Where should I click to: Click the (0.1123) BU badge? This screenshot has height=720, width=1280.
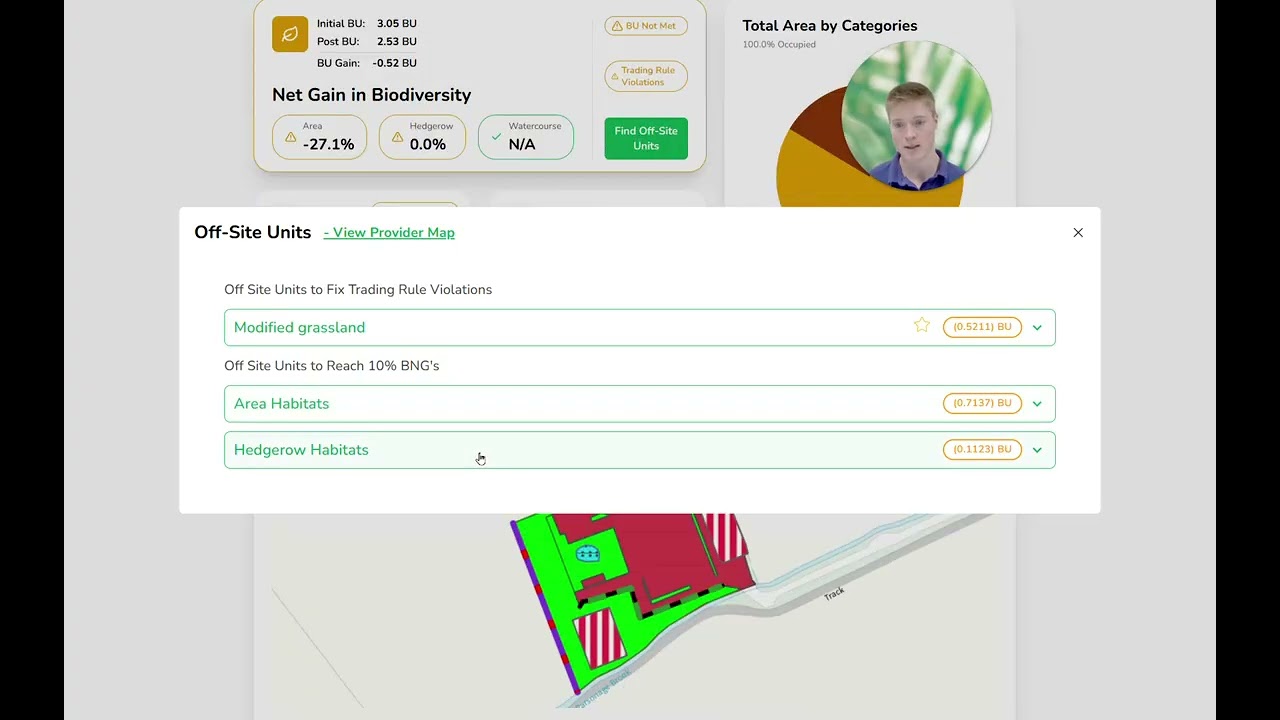click(982, 449)
